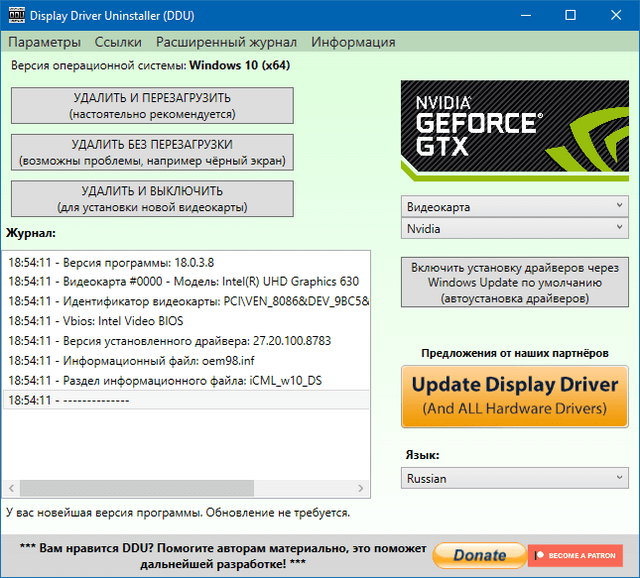Select the Intel UHD Graphics 630 log entry

tap(184, 282)
